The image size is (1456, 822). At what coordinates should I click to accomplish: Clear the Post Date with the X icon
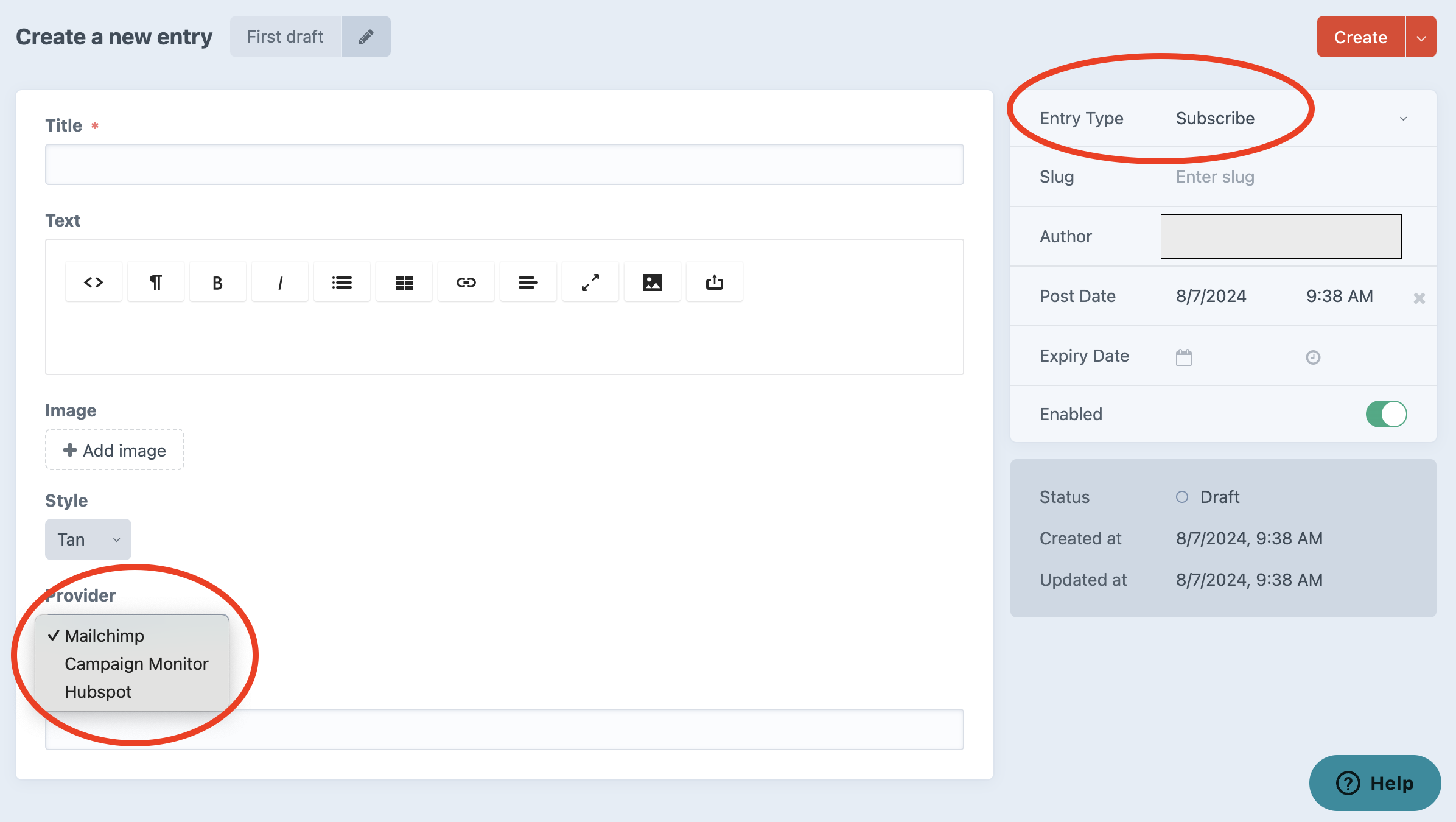[x=1419, y=298]
